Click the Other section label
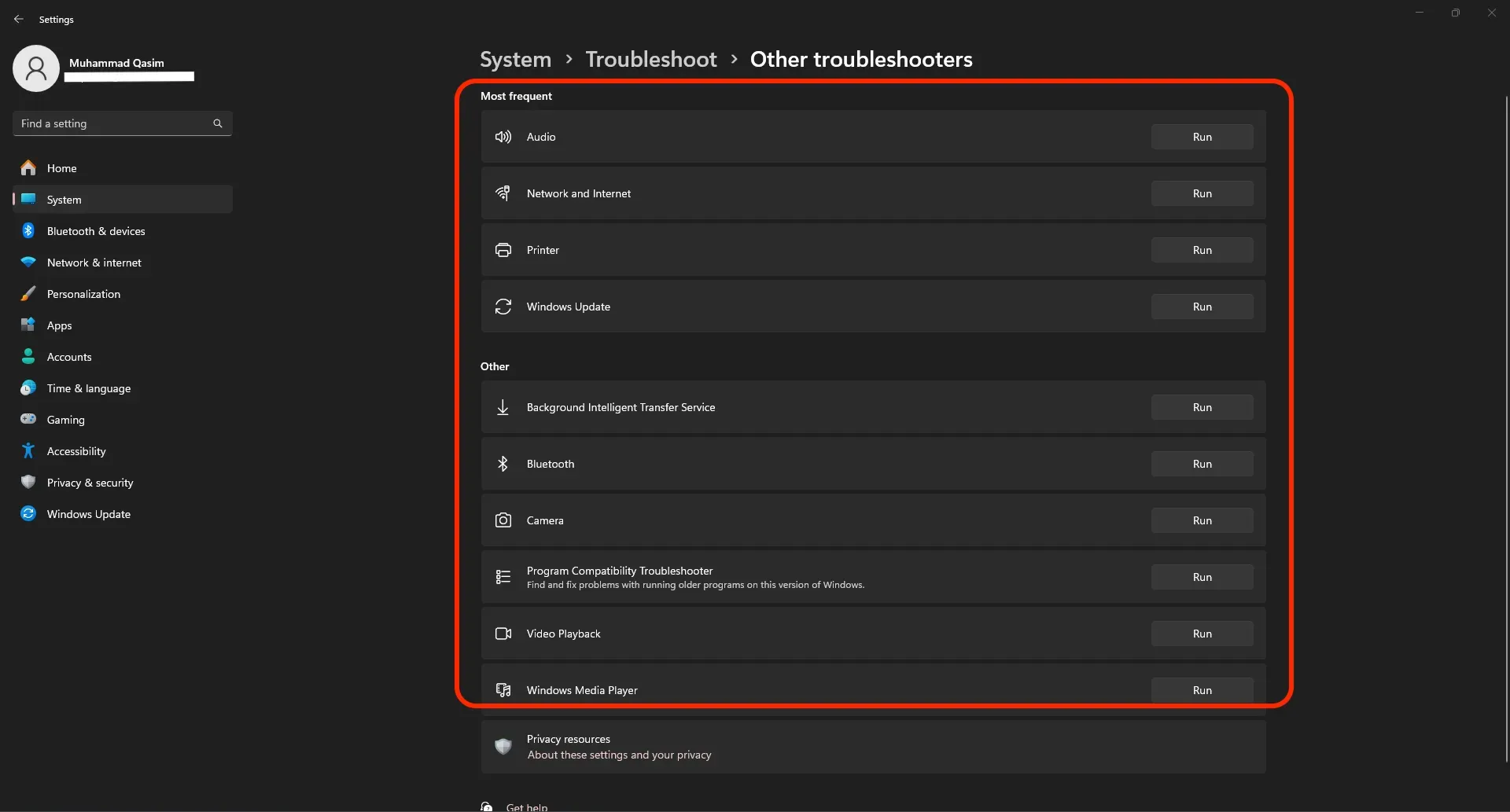Screen dimensions: 1510x812 coord(495,366)
